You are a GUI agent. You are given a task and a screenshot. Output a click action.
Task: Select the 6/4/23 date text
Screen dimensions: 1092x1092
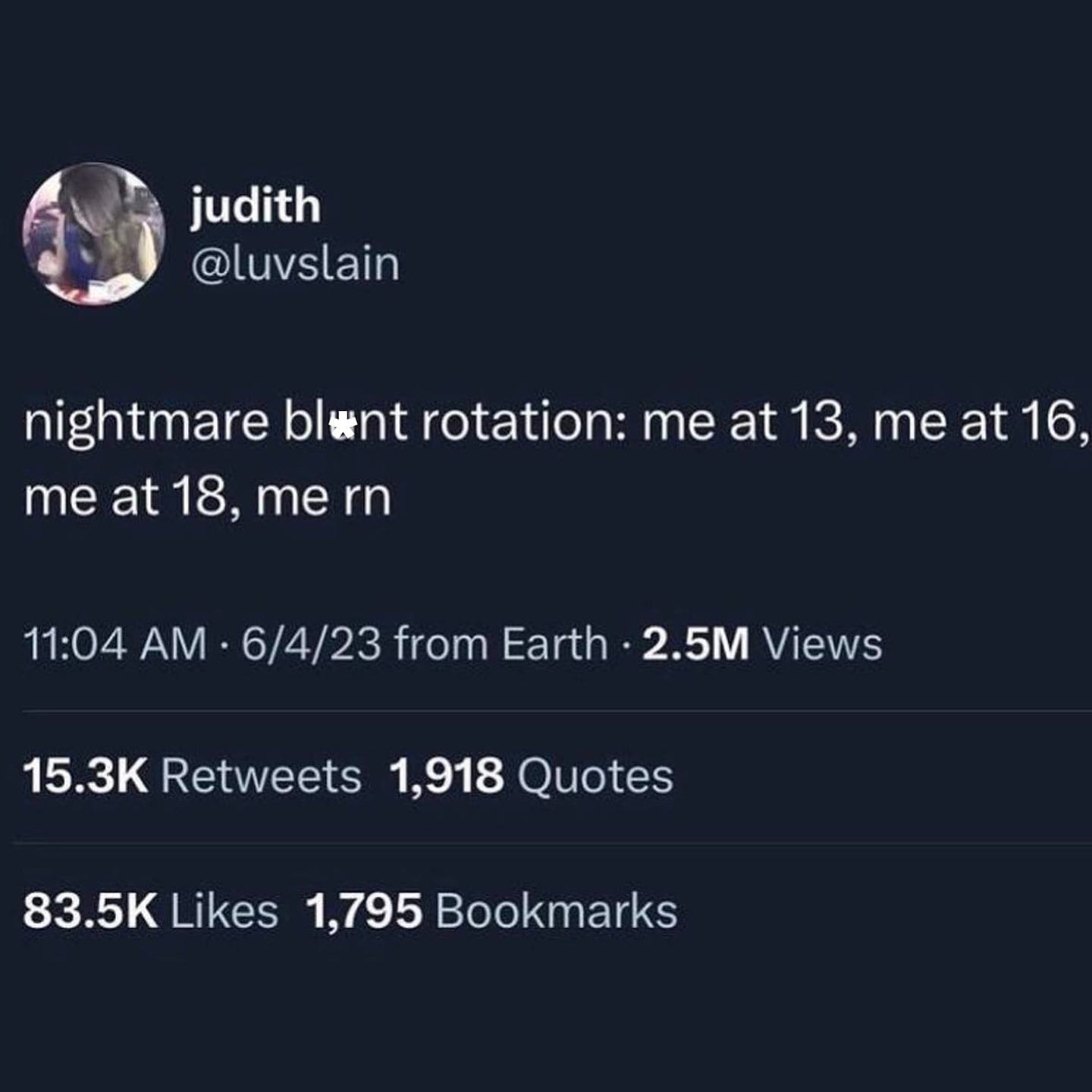click(311, 644)
